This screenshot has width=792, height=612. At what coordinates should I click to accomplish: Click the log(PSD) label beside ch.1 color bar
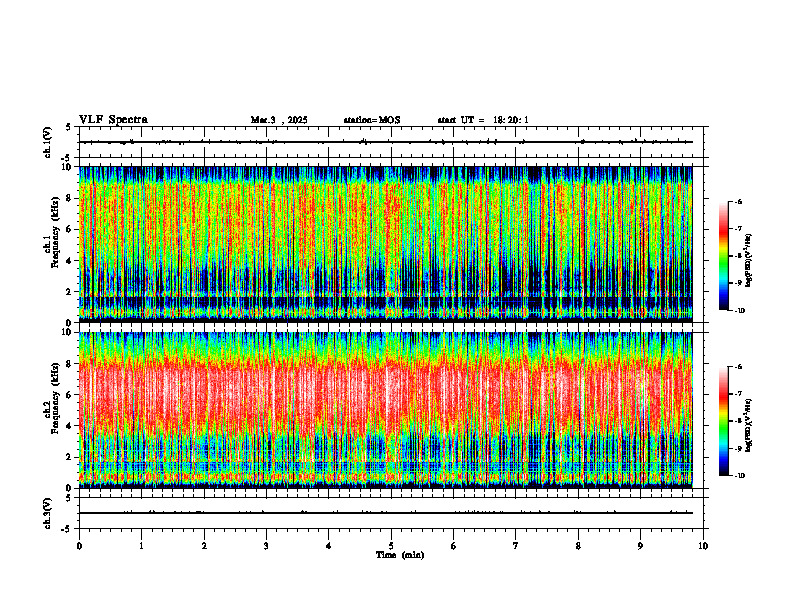749,261
